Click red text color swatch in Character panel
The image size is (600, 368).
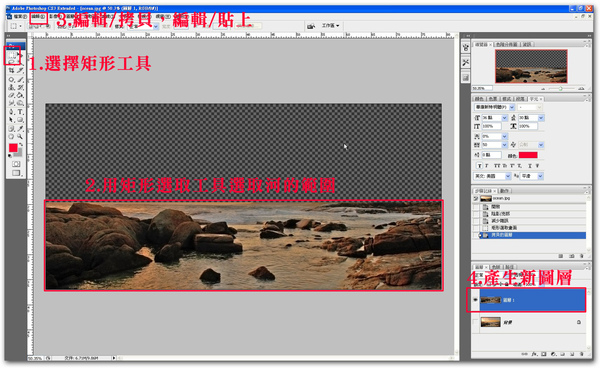tap(528, 155)
